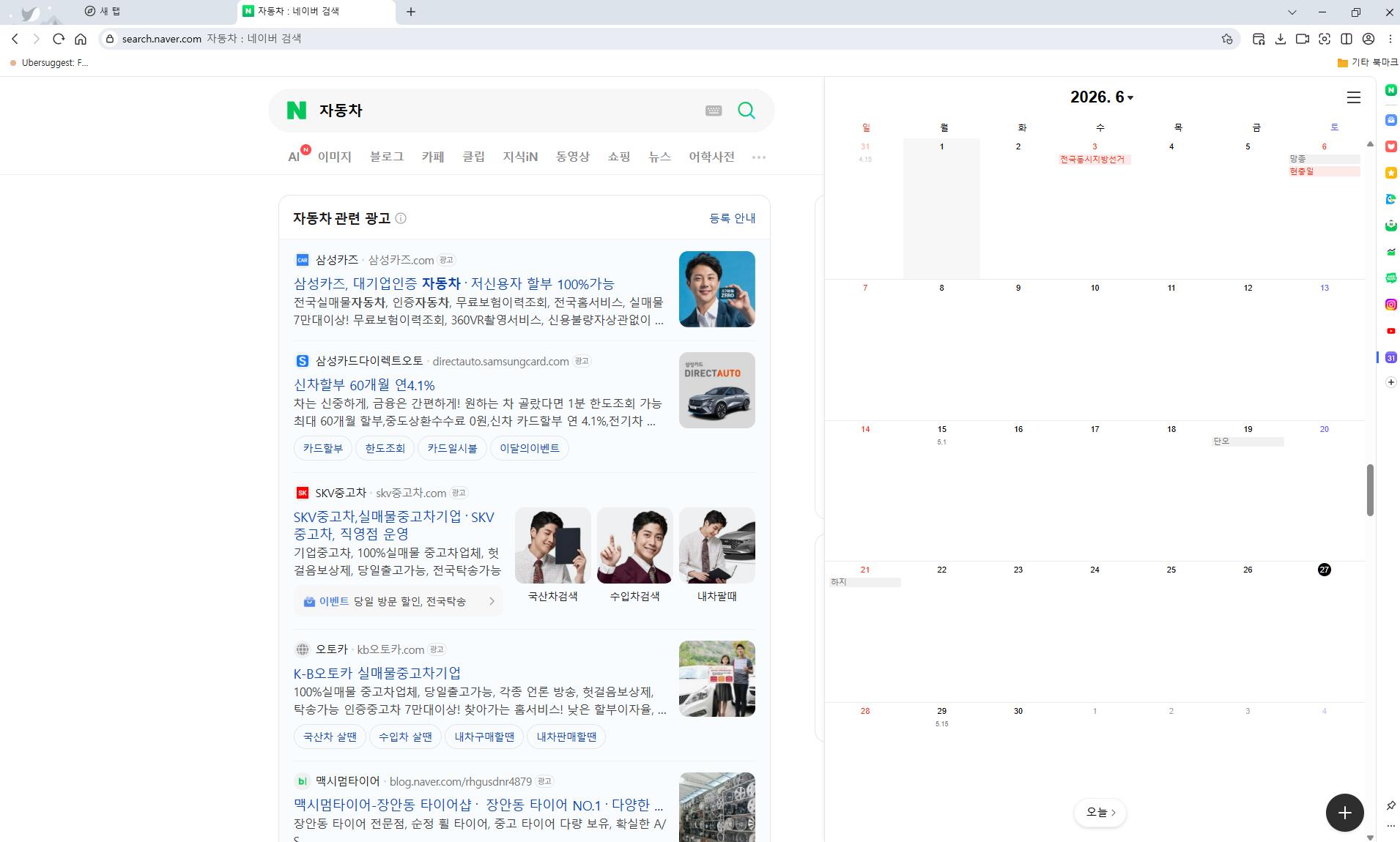Click the ad info circle icon beside 자동차 관련 광고

(401, 218)
